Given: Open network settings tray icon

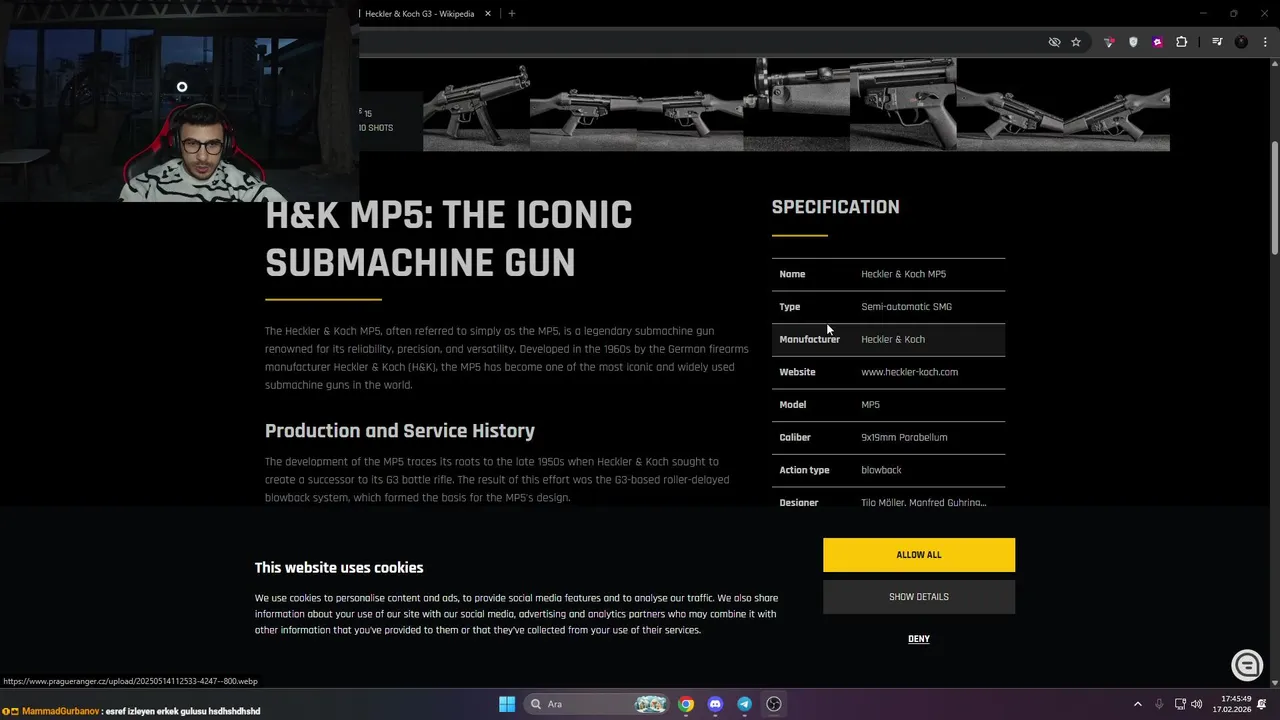Looking at the screenshot, I should pos(1180,704).
